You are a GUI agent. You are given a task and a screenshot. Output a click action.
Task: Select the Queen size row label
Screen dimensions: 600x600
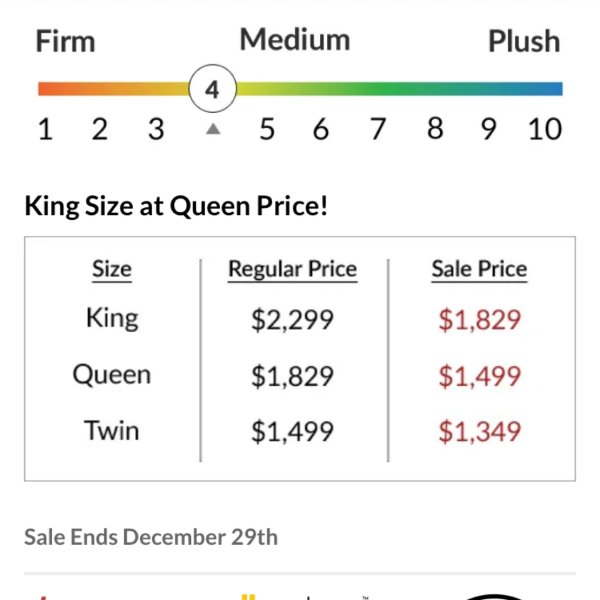[112, 374]
